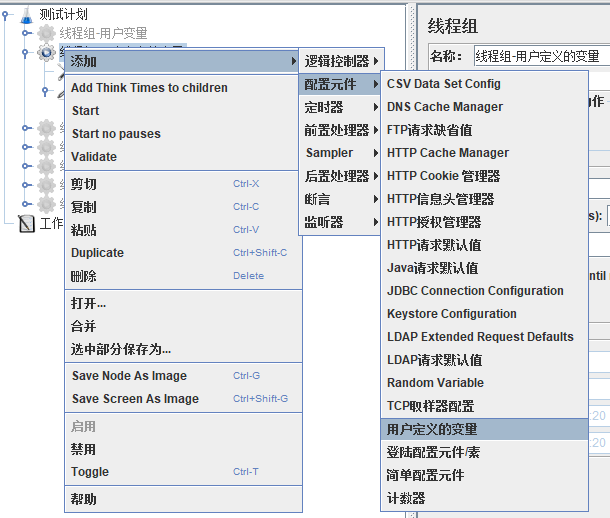Viewport: 610px width, 518px height.
Task: Click the workbench icon next to 工作
Action: tap(27, 223)
